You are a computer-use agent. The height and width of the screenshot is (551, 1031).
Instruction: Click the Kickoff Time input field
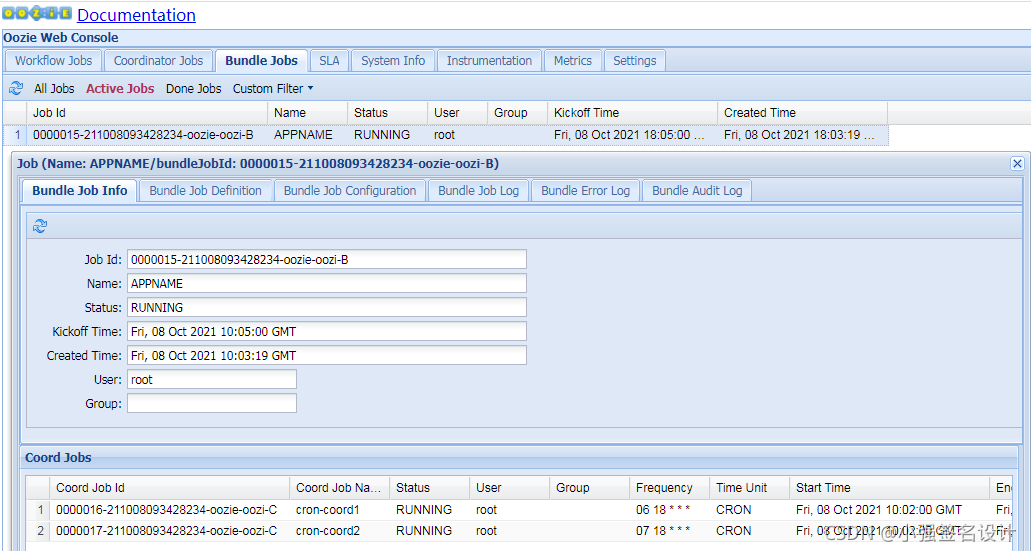pyautogui.click(x=327, y=331)
